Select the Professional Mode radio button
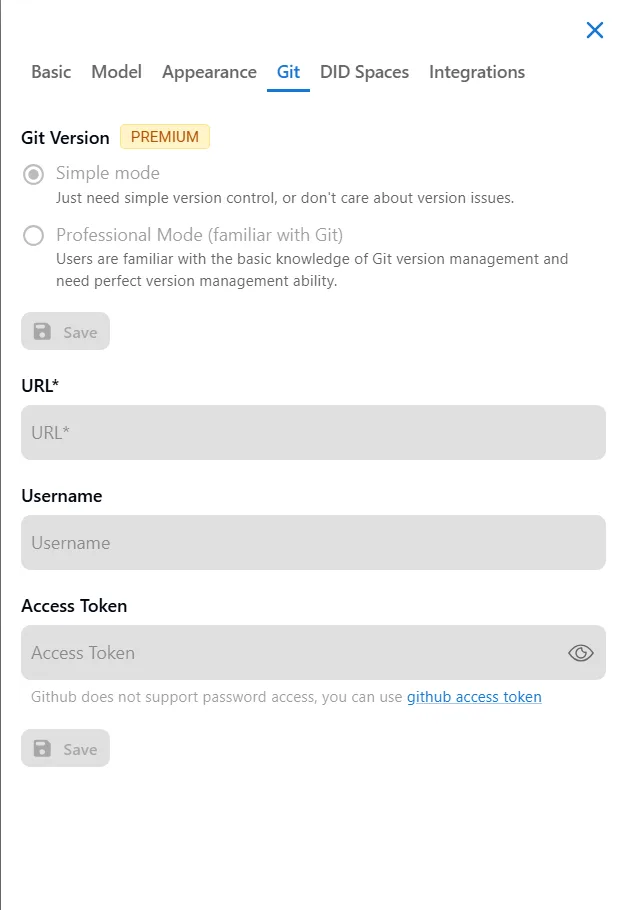The height and width of the screenshot is (910, 625). (34, 236)
